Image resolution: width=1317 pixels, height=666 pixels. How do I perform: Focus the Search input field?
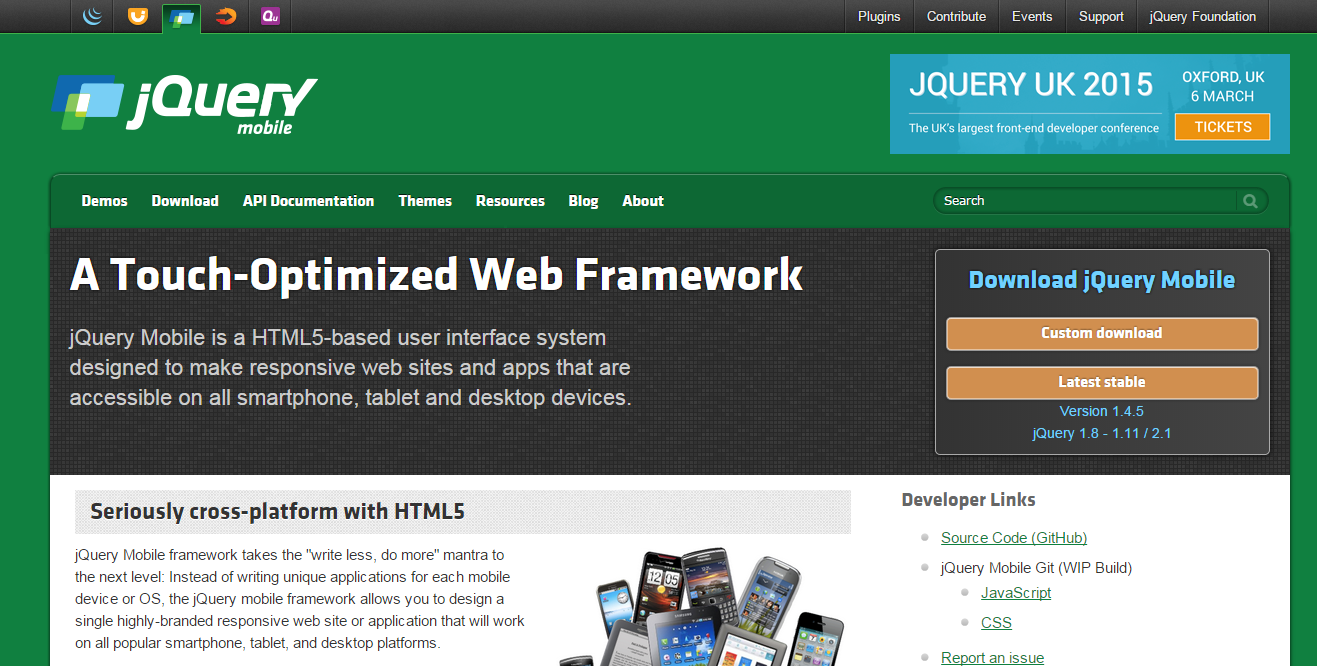point(1087,201)
